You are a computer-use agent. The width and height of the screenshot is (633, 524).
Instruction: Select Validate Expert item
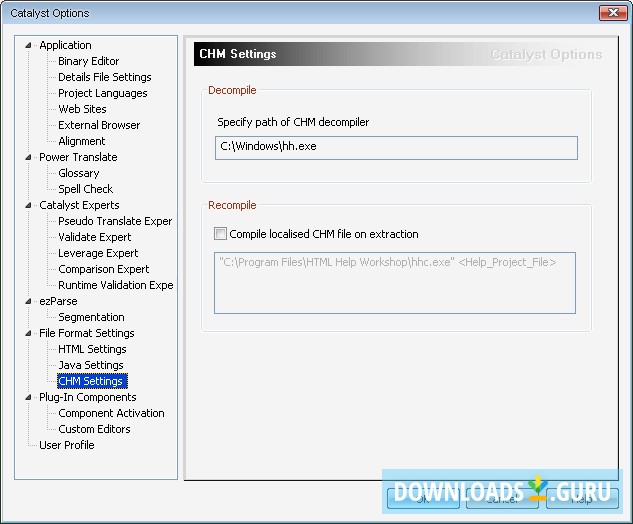pos(94,237)
